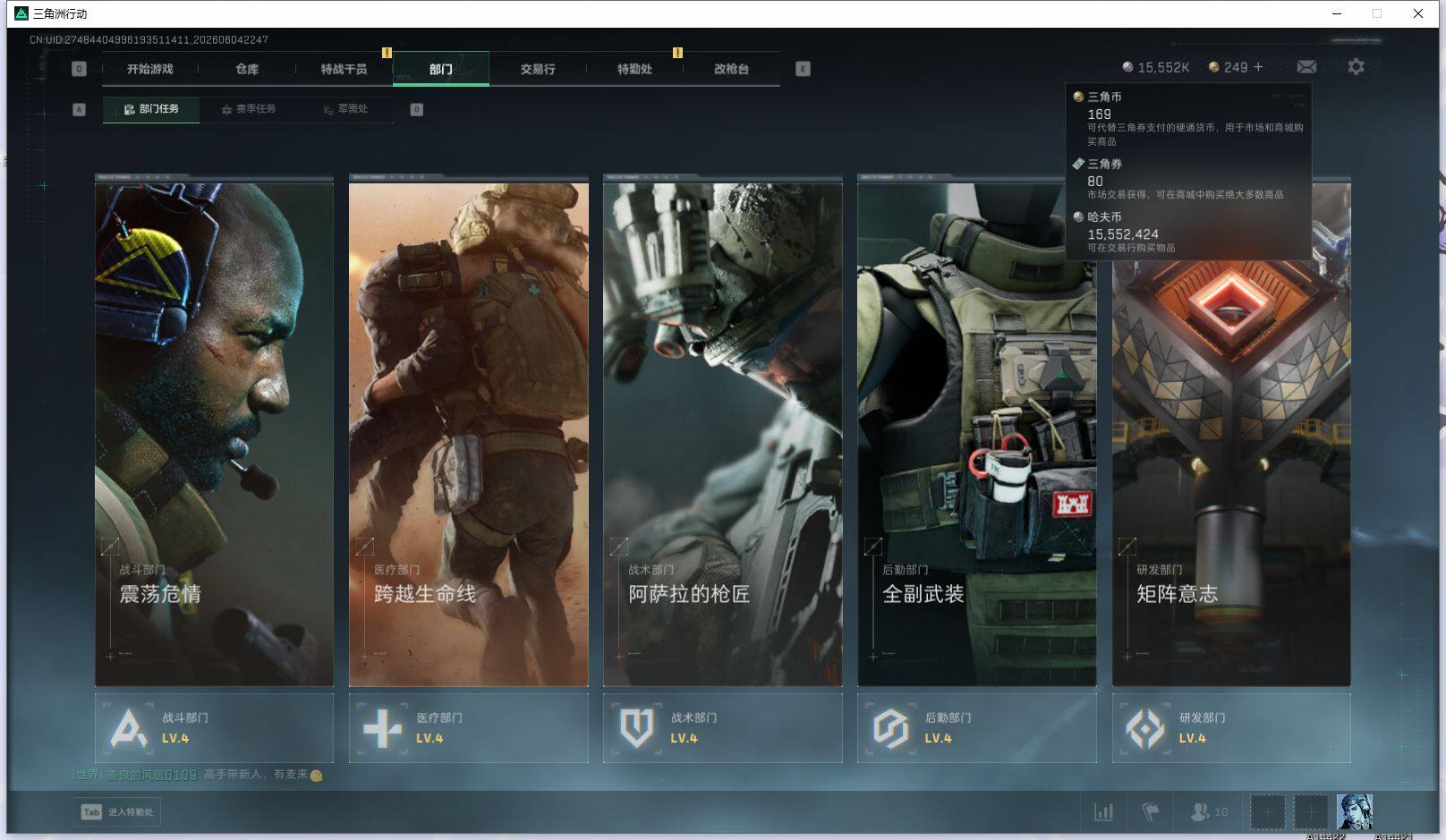Close the 三角洲行动 window
Viewport: 1446px width, 840px height.
click(x=1418, y=13)
